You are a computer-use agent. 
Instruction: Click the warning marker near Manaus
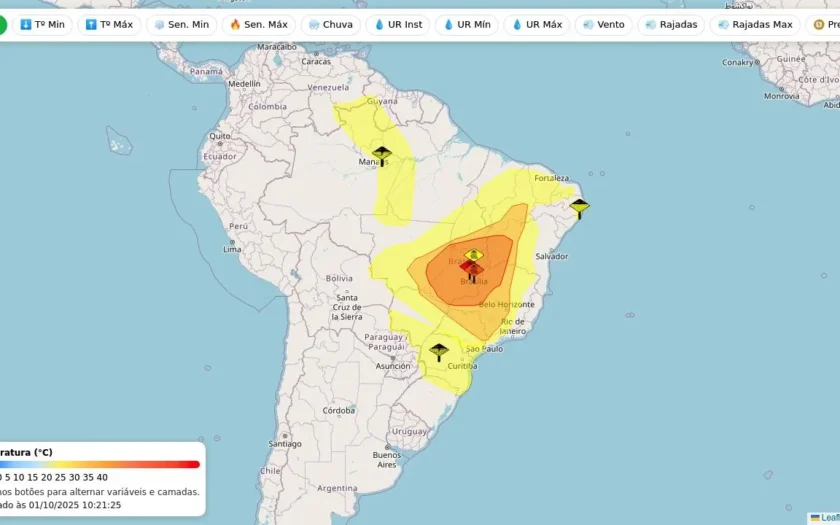[x=381, y=156]
